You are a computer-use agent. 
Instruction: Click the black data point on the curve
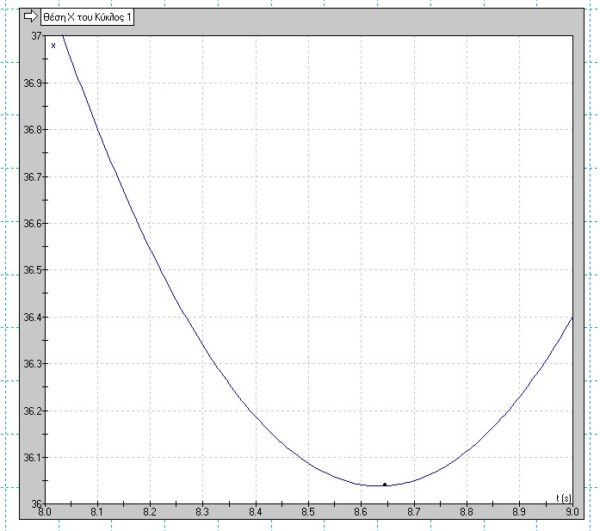click(385, 484)
